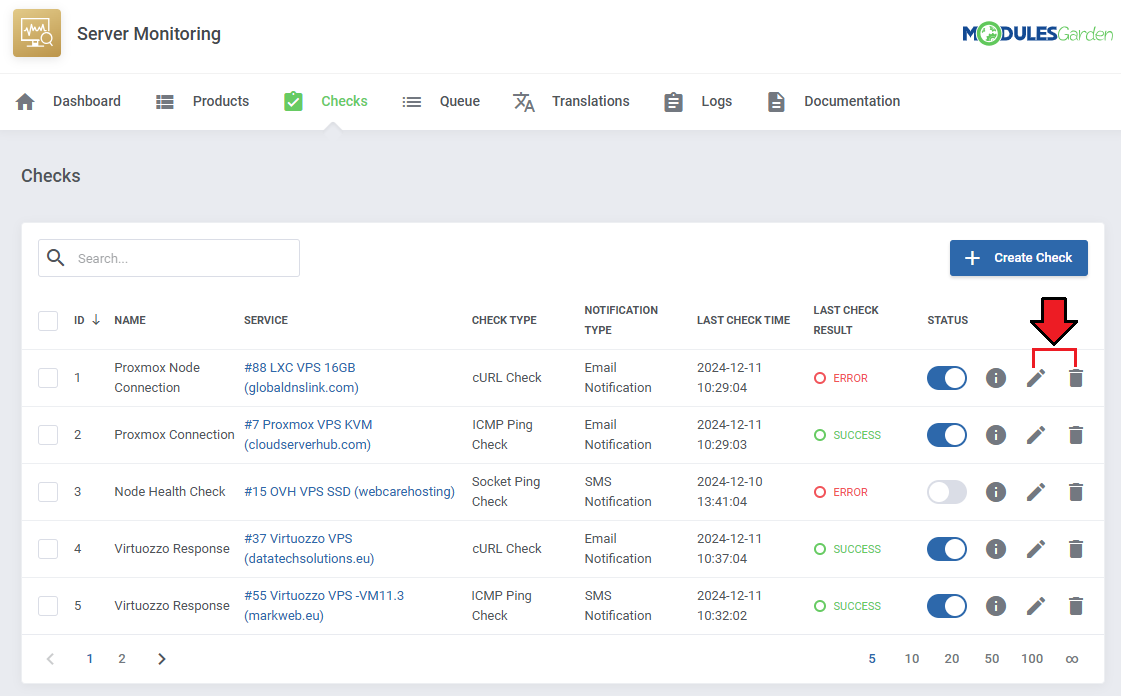The width and height of the screenshot is (1121, 696).
Task: Show info for Node Health Check
Action: pos(996,492)
